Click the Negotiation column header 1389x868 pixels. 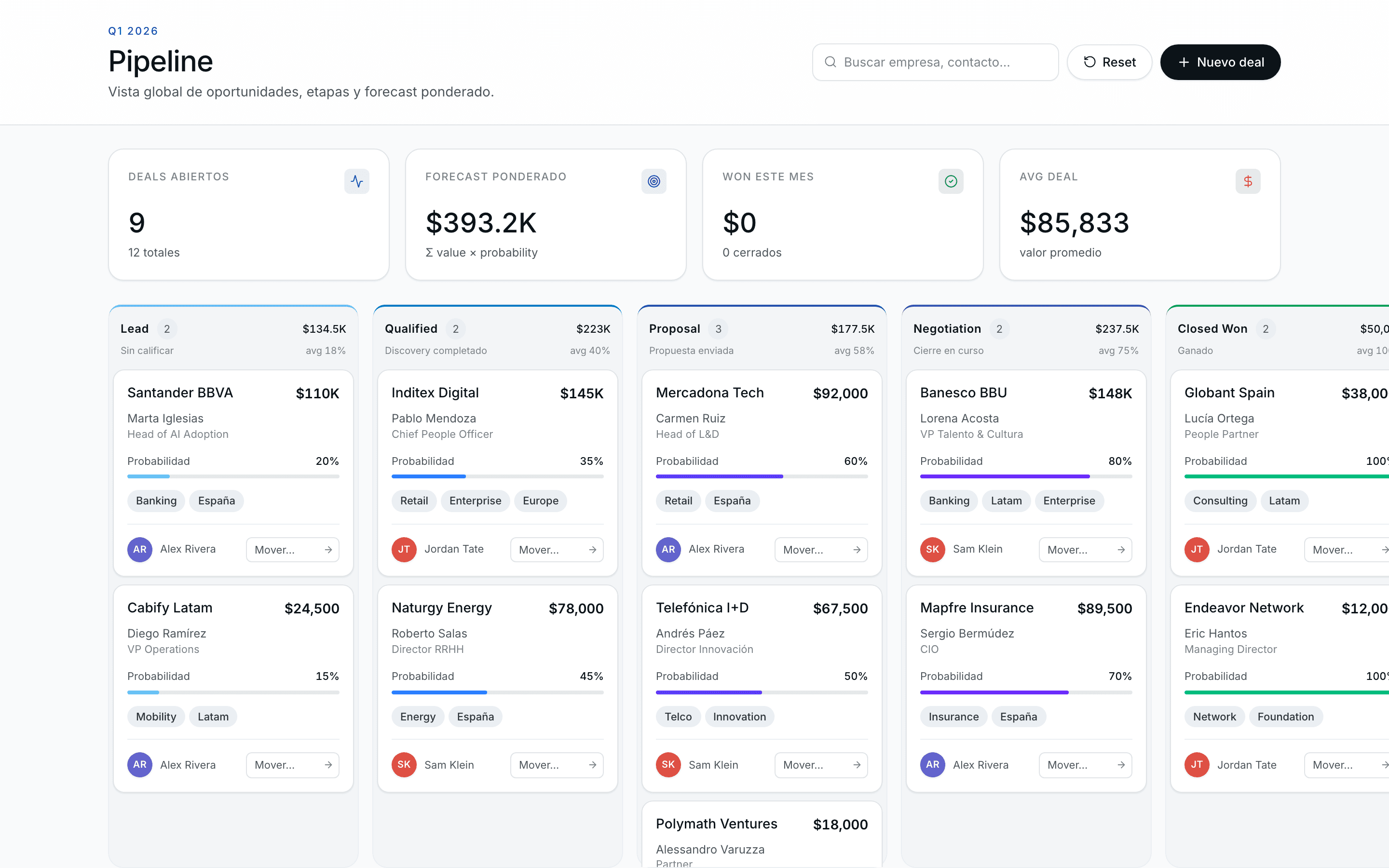(1026, 339)
